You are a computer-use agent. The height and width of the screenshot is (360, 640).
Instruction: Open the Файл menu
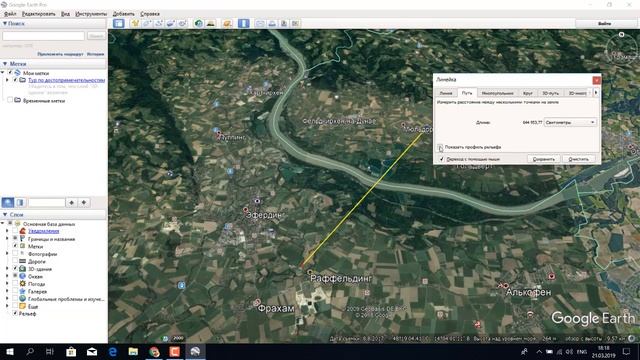click(x=10, y=13)
